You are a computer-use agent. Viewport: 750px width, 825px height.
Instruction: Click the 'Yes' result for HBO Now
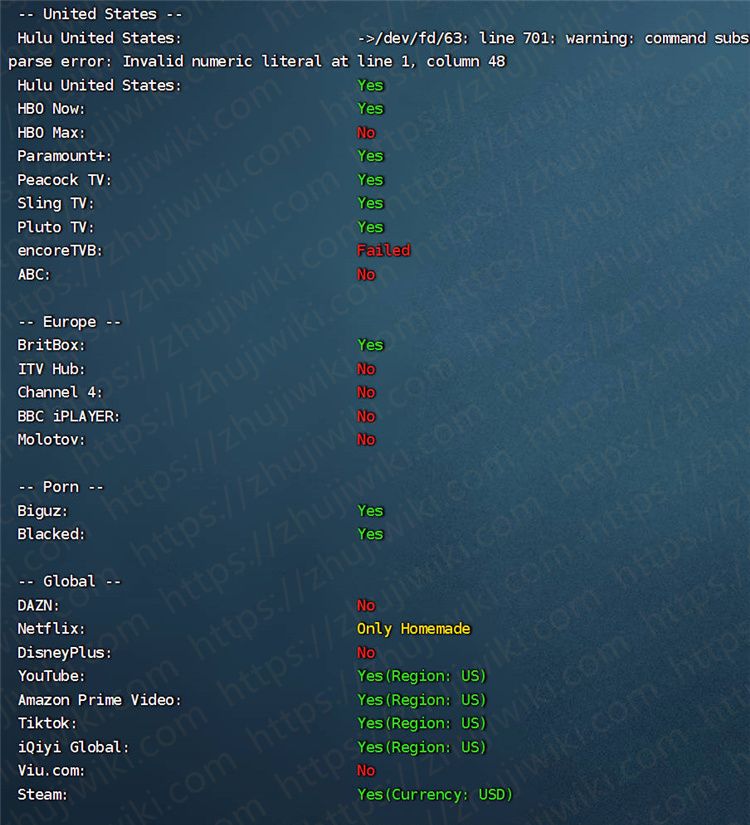pos(371,109)
